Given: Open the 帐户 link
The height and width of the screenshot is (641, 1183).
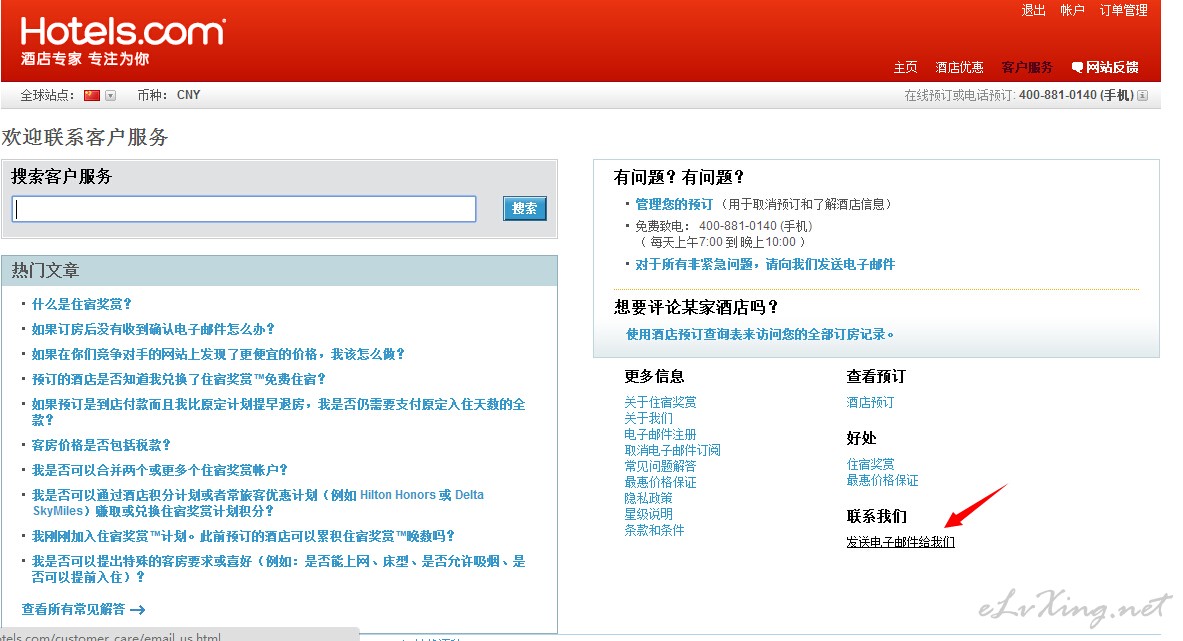Looking at the screenshot, I should coord(1072,11).
